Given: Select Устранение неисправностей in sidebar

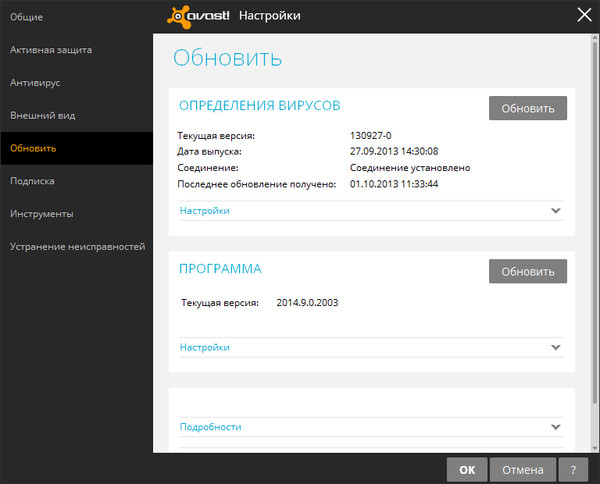Looking at the screenshot, I should (x=78, y=246).
